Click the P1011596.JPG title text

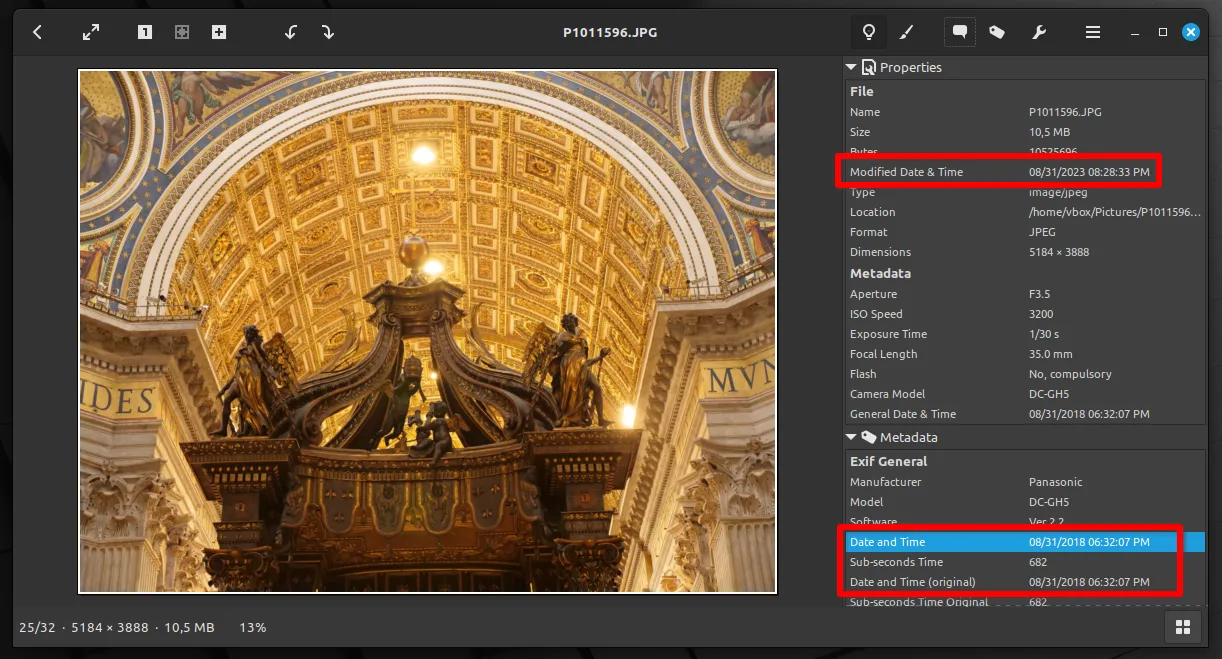coord(611,31)
